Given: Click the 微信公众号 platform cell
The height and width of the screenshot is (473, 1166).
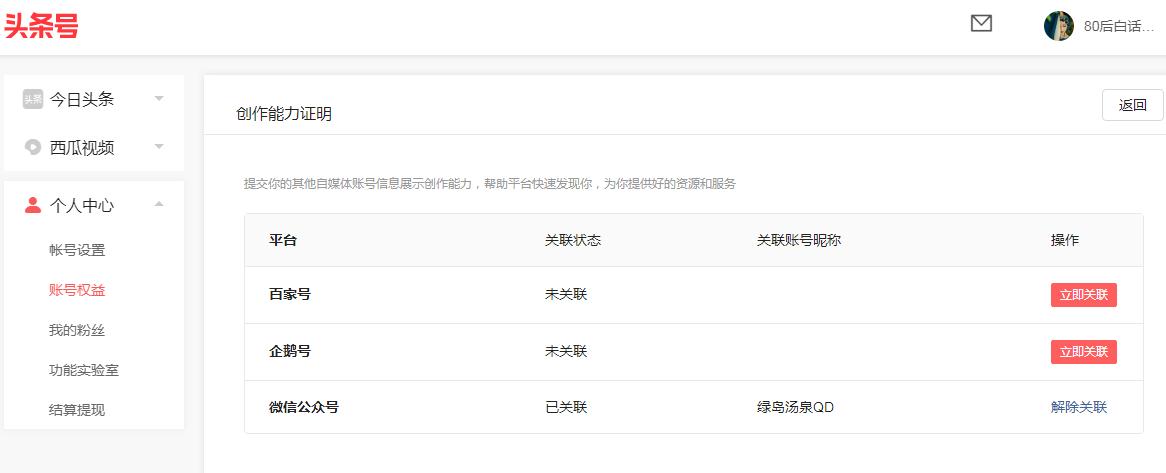Looking at the screenshot, I should click(304, 408).
